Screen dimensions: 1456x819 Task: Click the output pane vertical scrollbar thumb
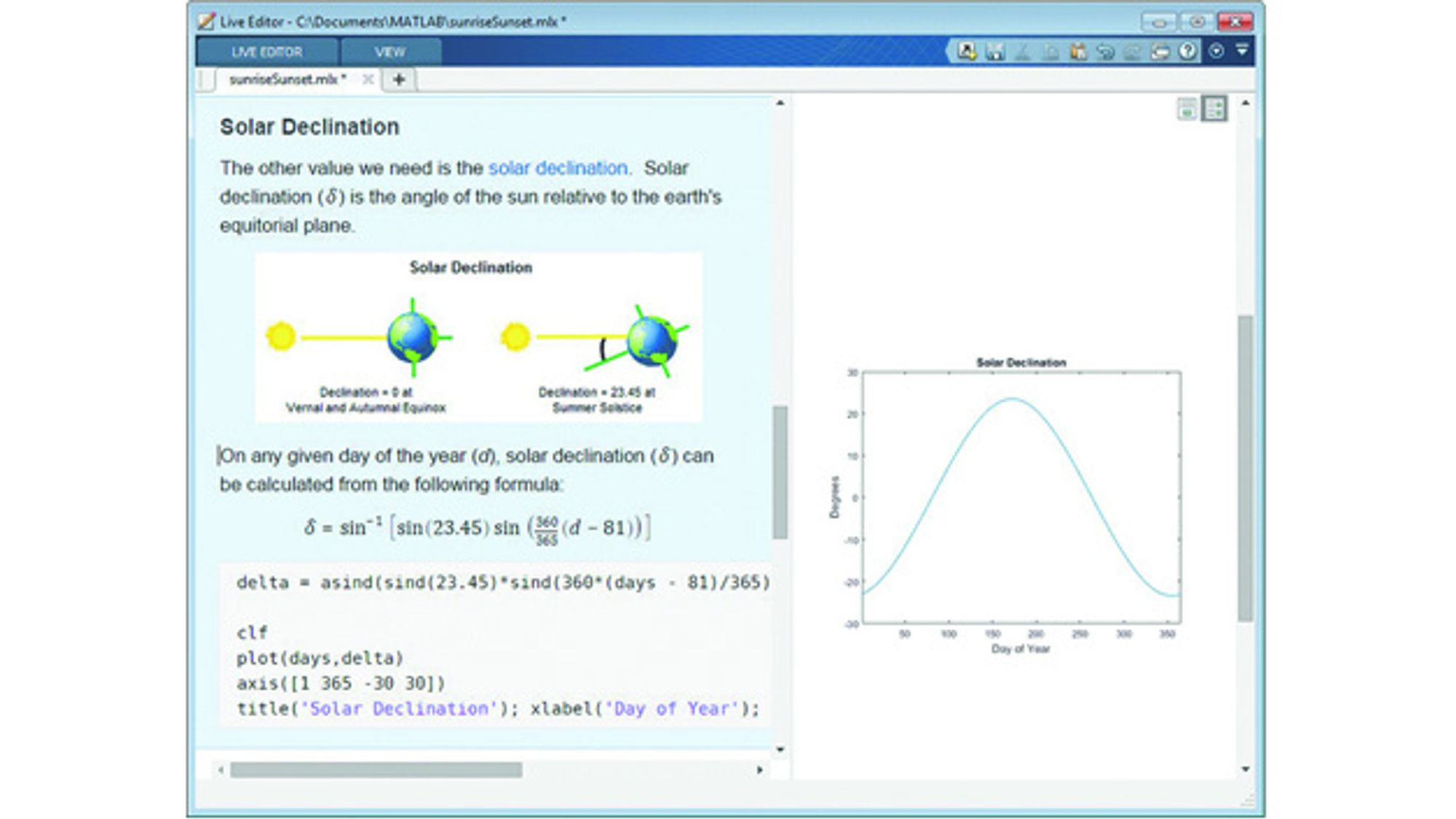click(1245, 468)
